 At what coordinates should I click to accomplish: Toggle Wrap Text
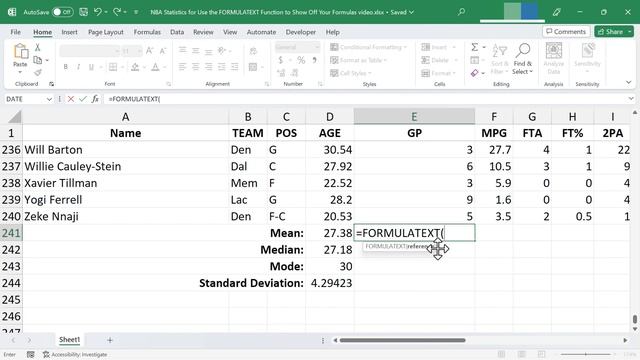point(253,51)
